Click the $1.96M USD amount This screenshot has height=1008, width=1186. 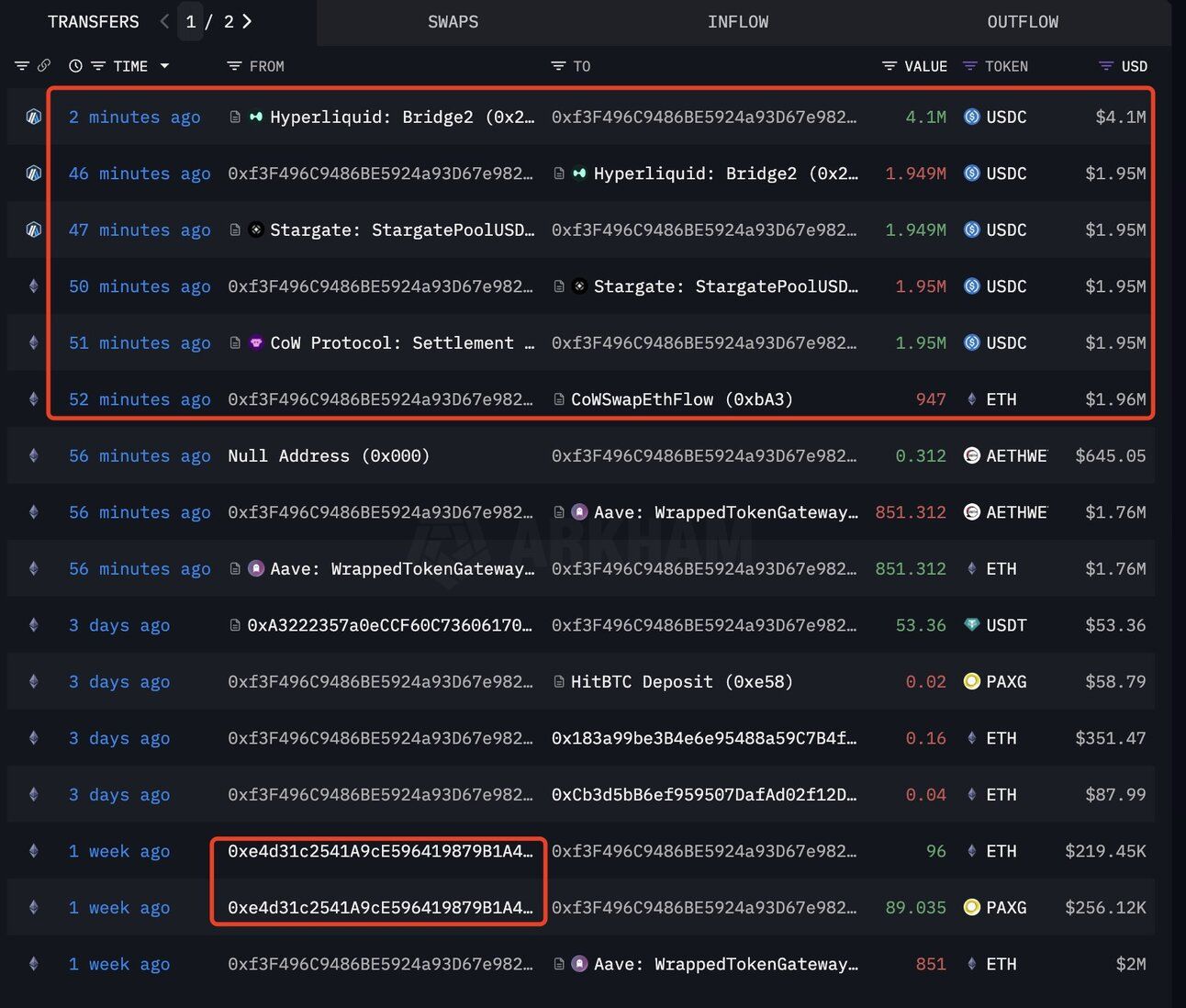tap(1115, 399)
